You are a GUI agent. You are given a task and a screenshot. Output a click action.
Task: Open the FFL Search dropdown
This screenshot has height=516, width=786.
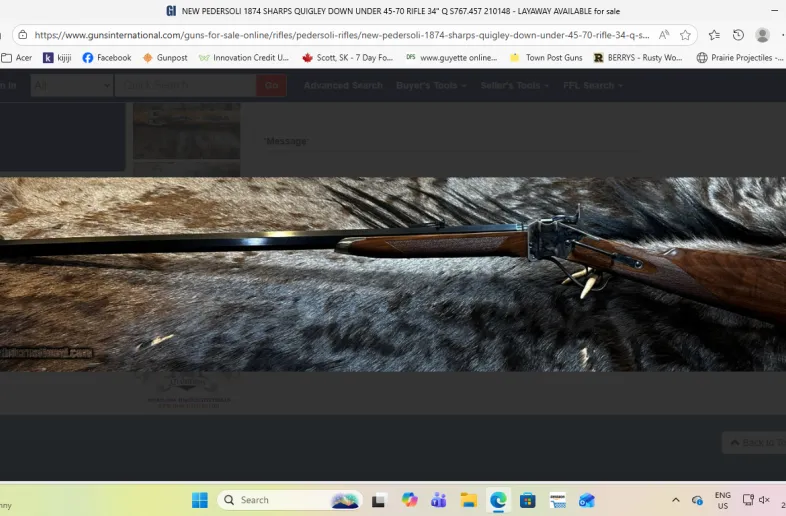pyautogui.click(x=592, y=86)
